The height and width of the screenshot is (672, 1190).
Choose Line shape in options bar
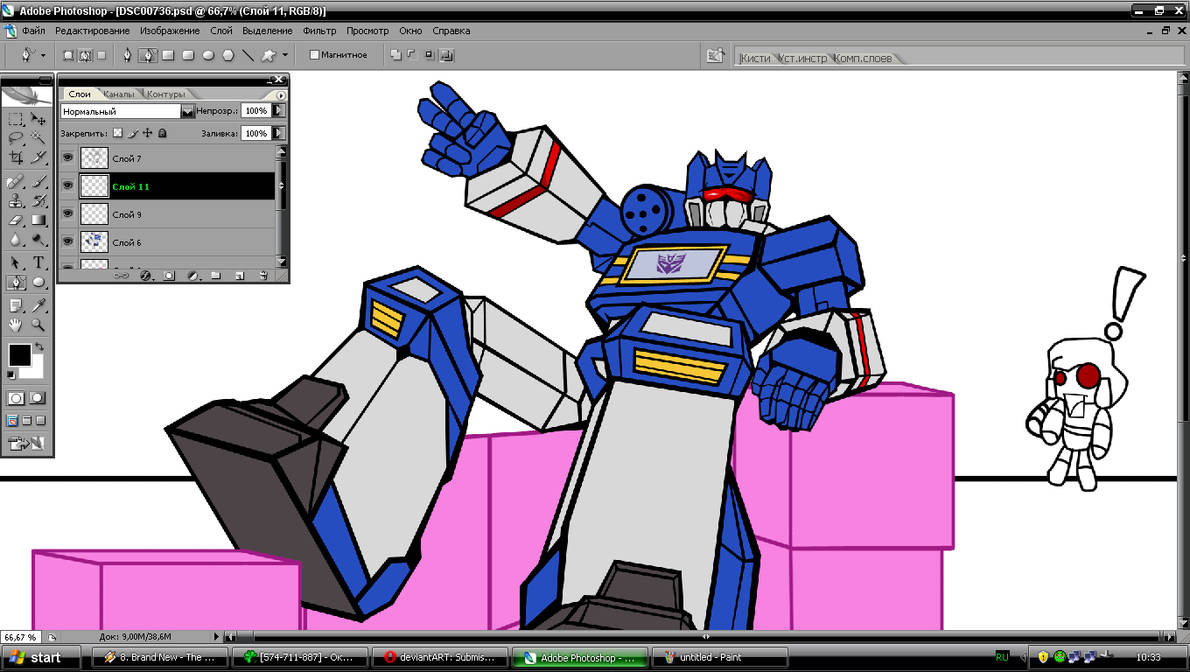click(x=248, y=55)
